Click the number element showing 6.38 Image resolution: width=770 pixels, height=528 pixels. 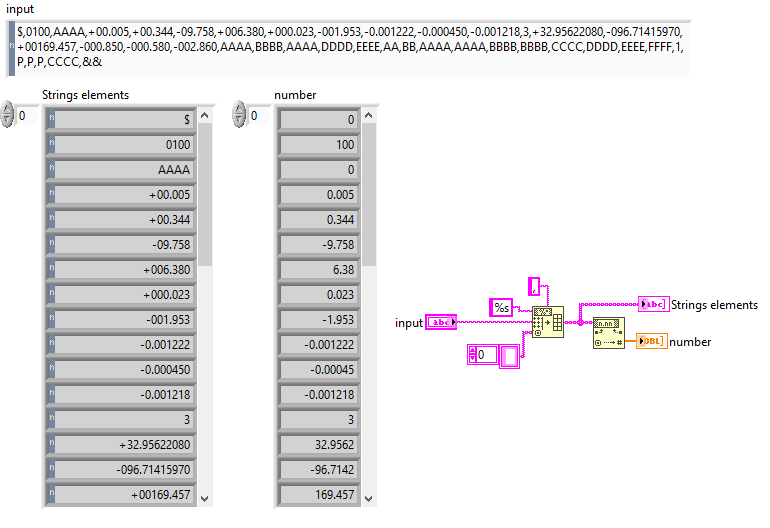[319, 270]
